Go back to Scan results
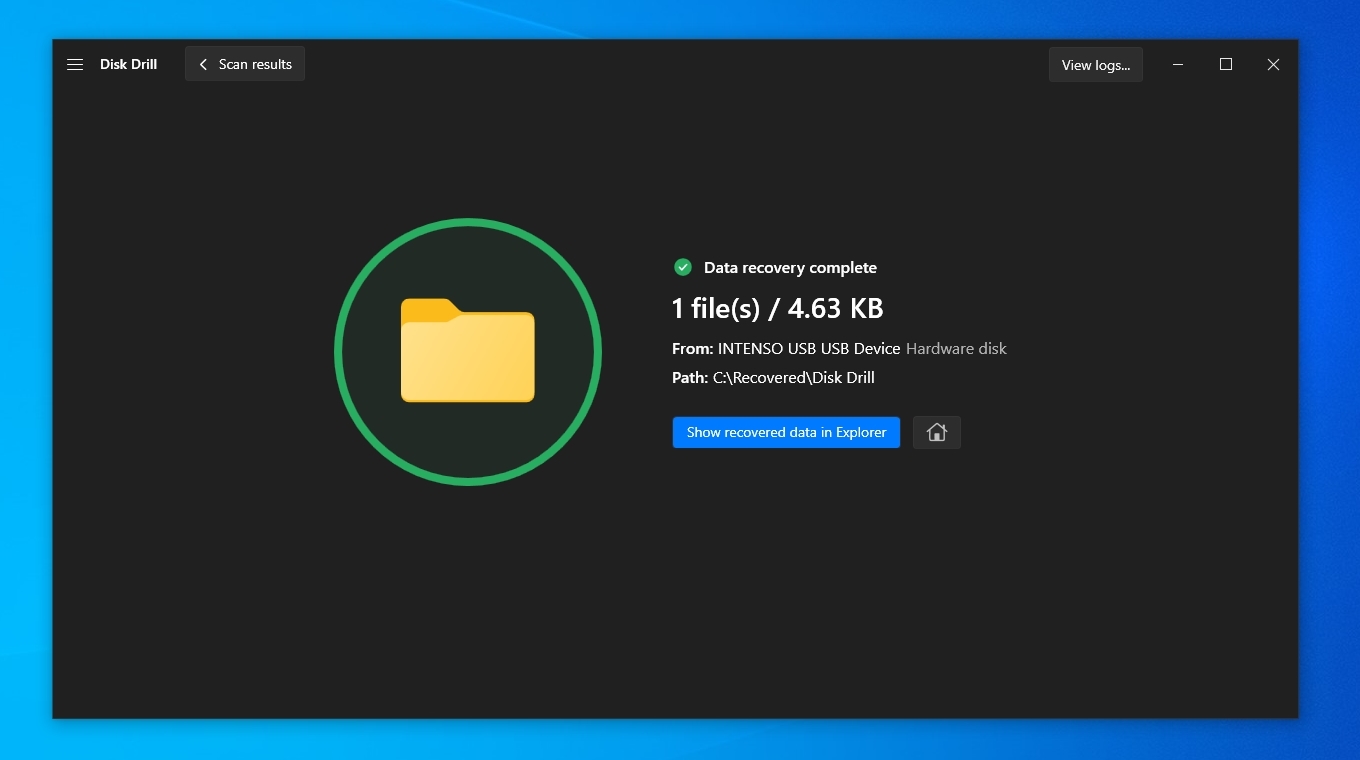 (245, 64)
